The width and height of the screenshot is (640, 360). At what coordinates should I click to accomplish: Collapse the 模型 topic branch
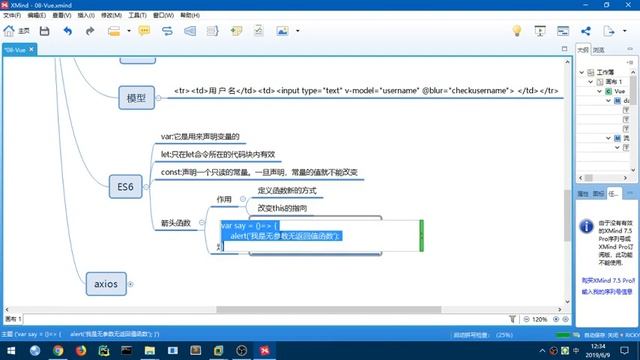point(158,98)
